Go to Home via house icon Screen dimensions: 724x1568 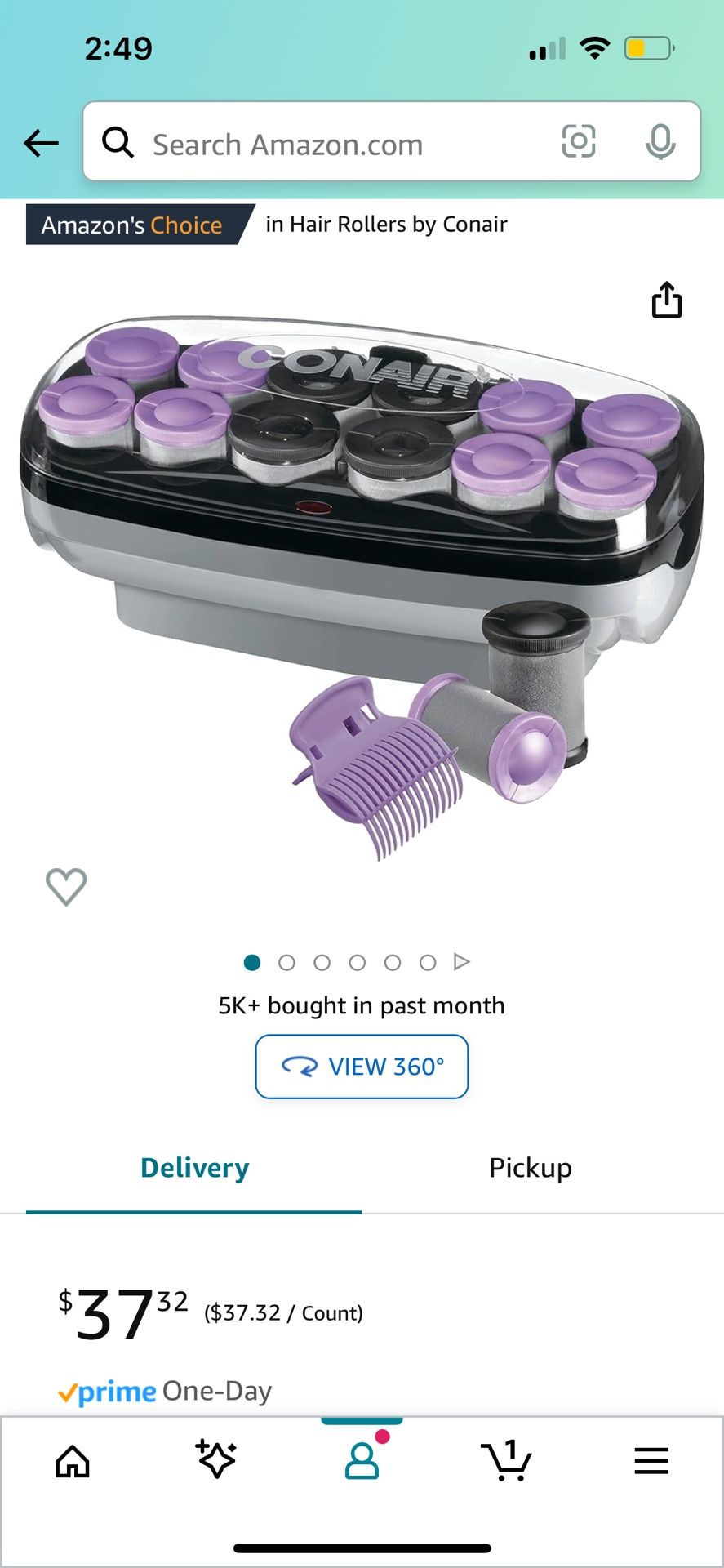pos(73,1461)
